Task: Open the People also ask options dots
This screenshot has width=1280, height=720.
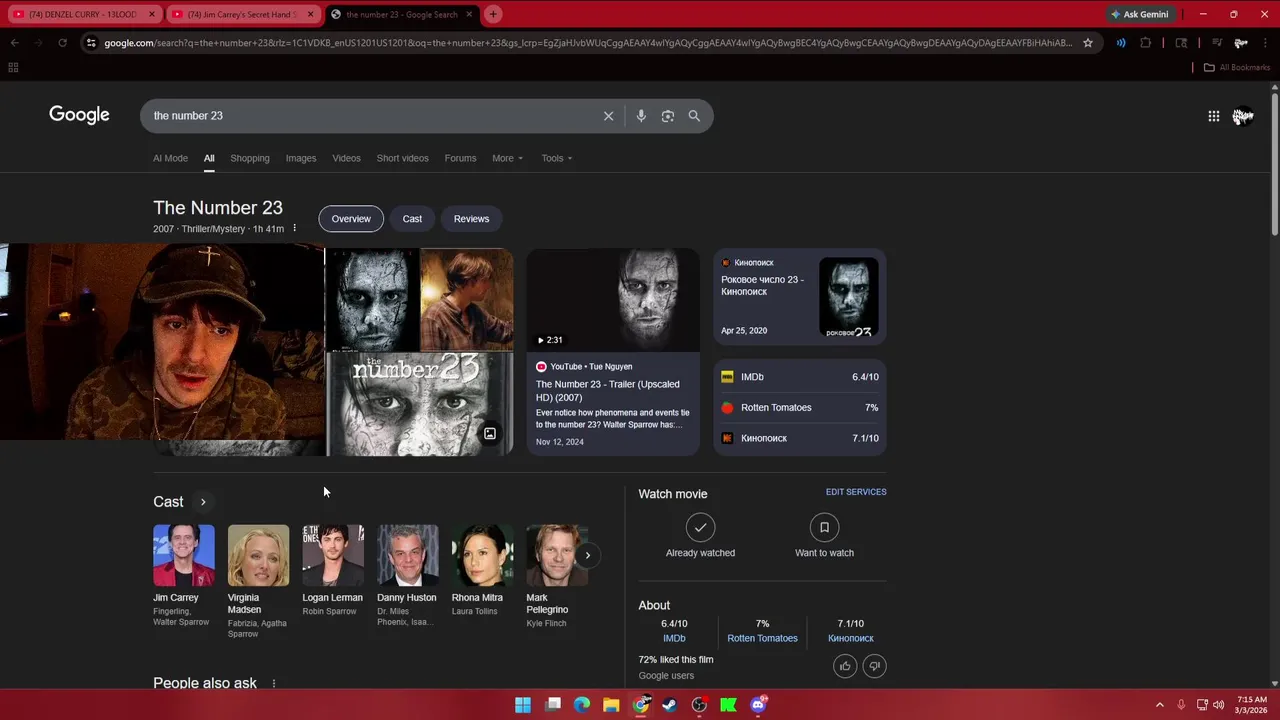Action: tap(273, 683)
